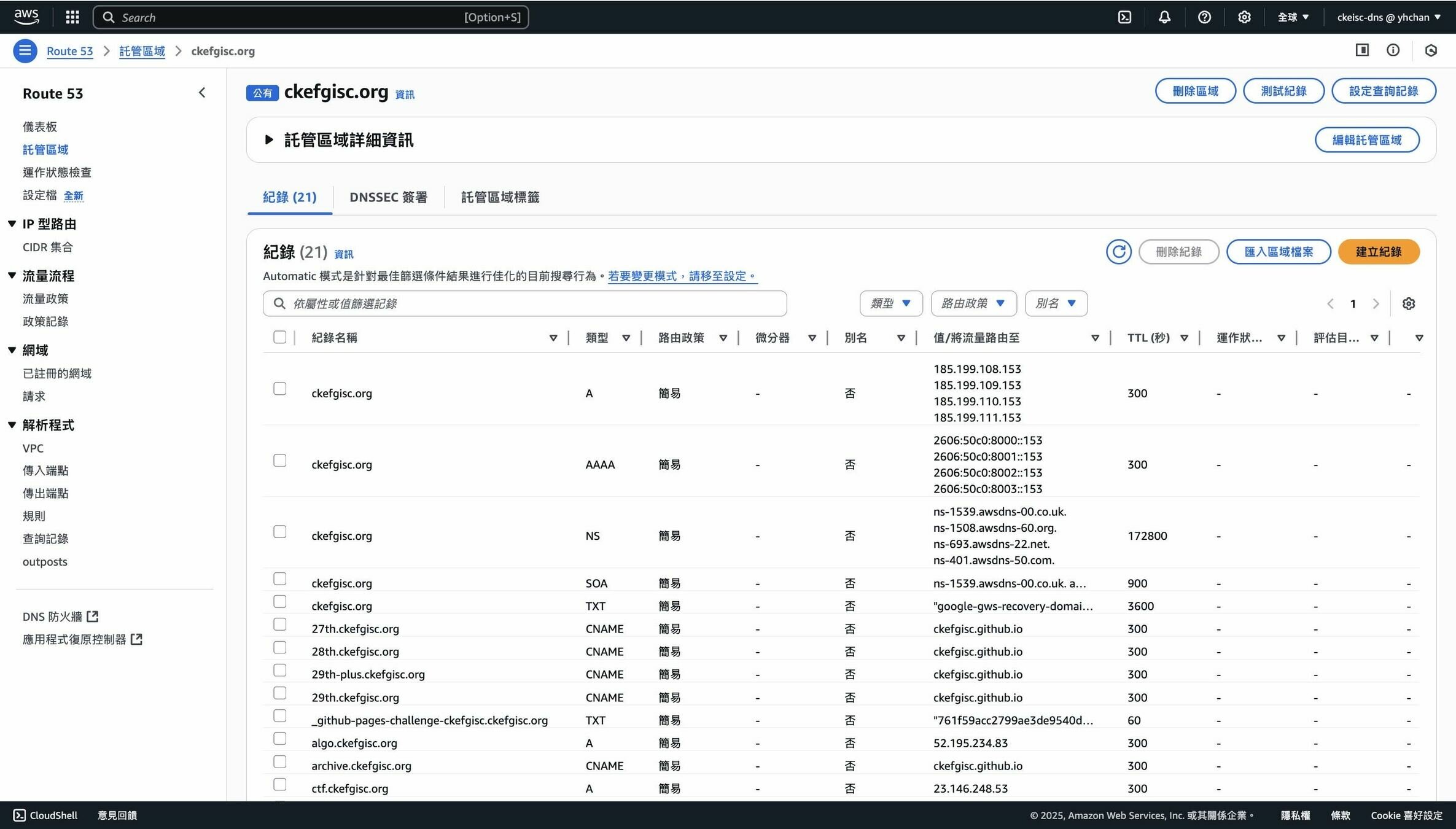
Task: Toggle the blue hamburger navigation menu
Action: point(25,51)
